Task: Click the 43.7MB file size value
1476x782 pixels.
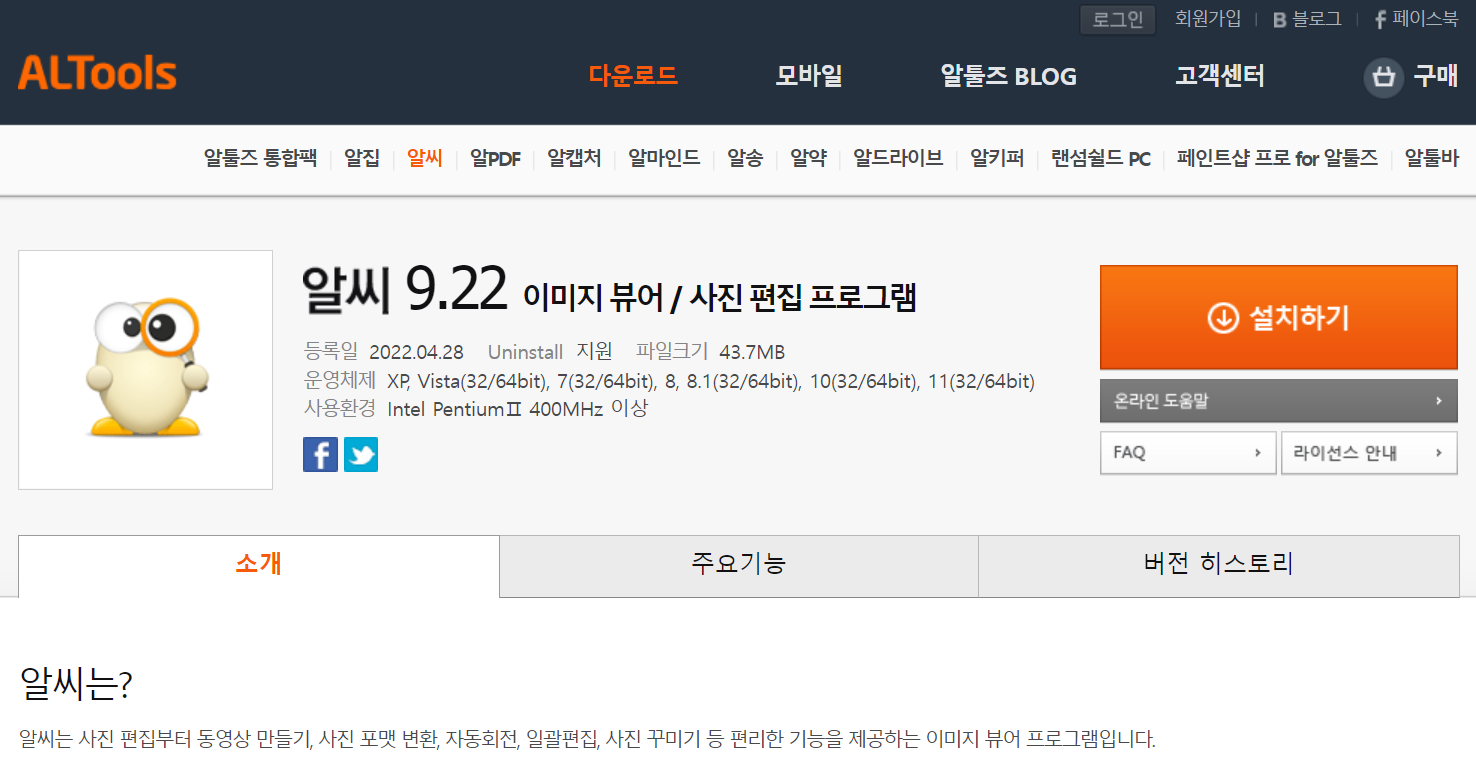Action: 752,352
